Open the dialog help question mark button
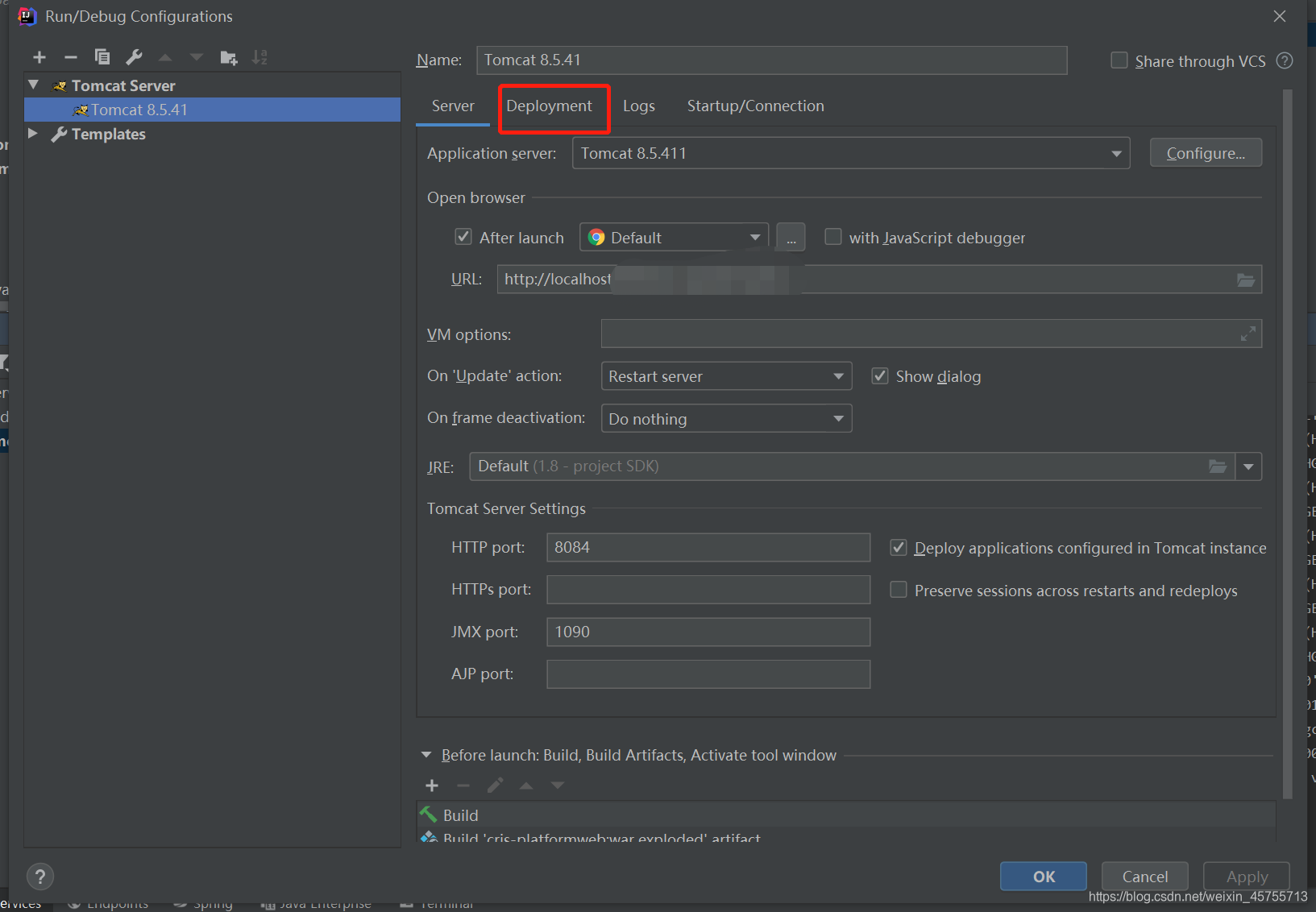1316x912 pixels. pyautogui.click(x=40, y=877)
